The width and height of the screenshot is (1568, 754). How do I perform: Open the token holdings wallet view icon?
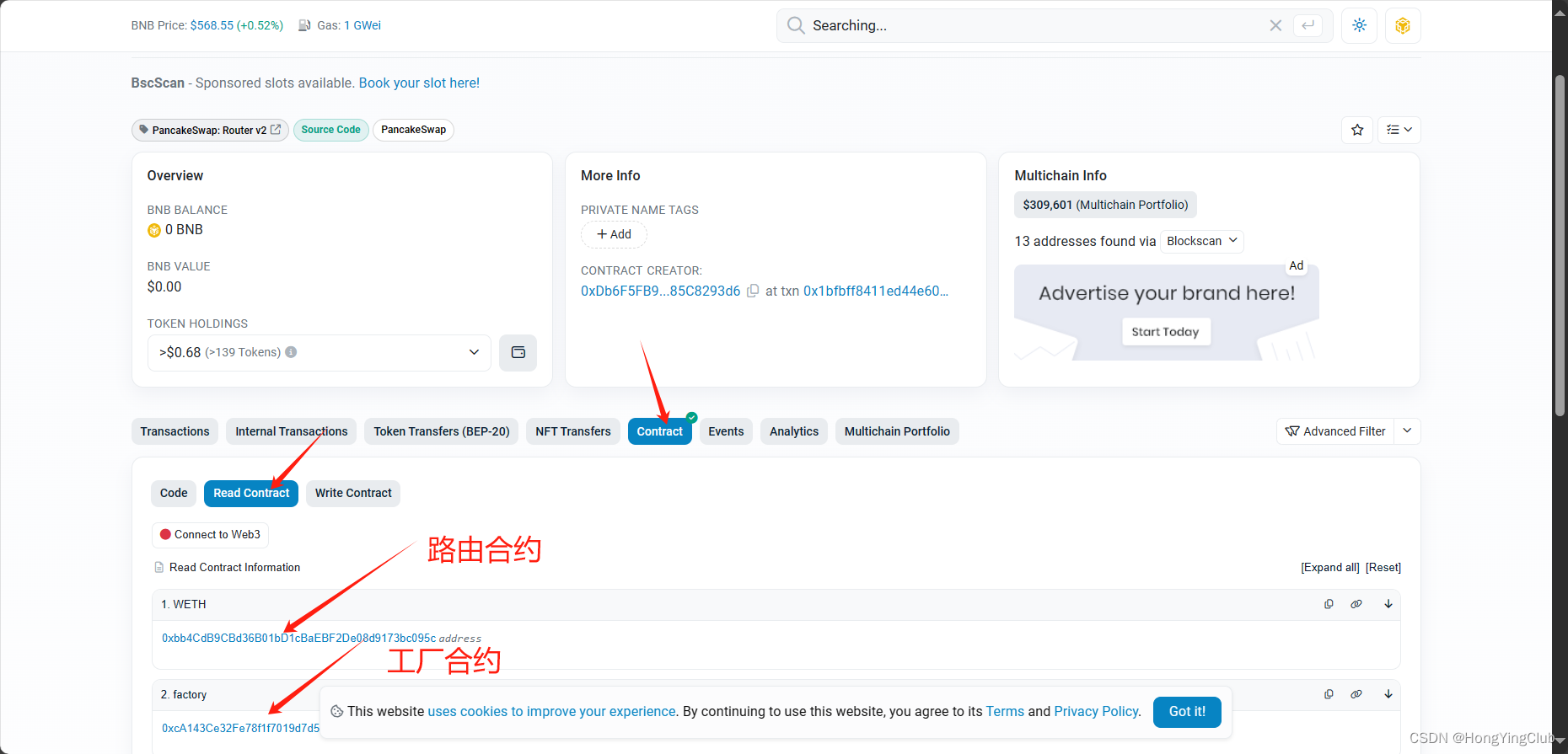pyautogui.click(x=518, y=352)
